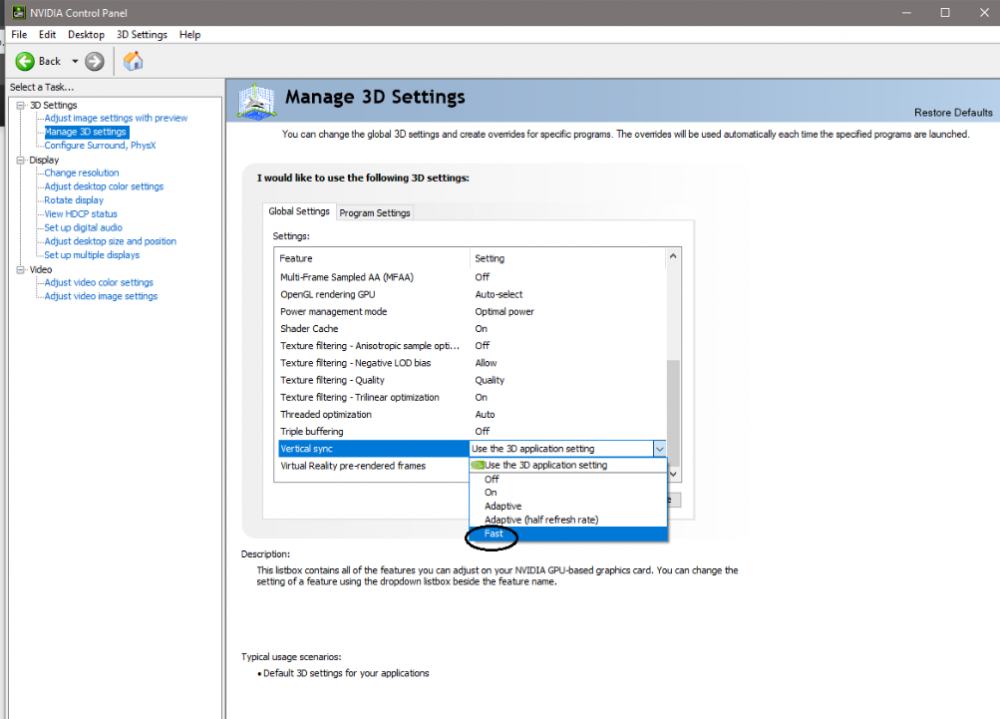The image size is (1000, 719).
Task: Choose Use the 3D application setting option
Action: click(568, 465)
